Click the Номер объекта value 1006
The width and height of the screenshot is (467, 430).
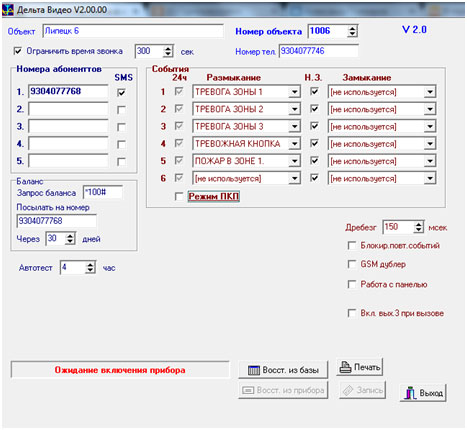[x=328, y=31]
